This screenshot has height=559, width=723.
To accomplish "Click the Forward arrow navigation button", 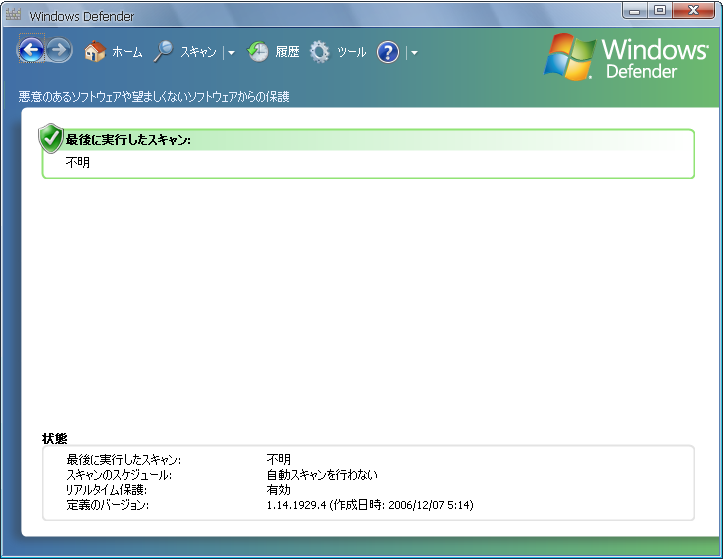I will coord(59,51).
